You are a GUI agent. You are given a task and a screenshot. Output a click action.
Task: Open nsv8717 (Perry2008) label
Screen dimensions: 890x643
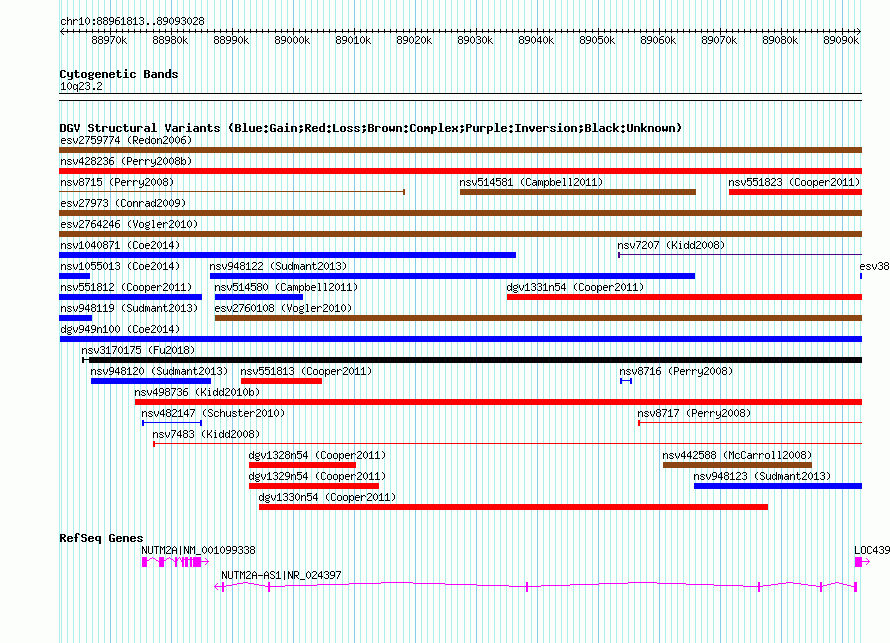(694, 413)
